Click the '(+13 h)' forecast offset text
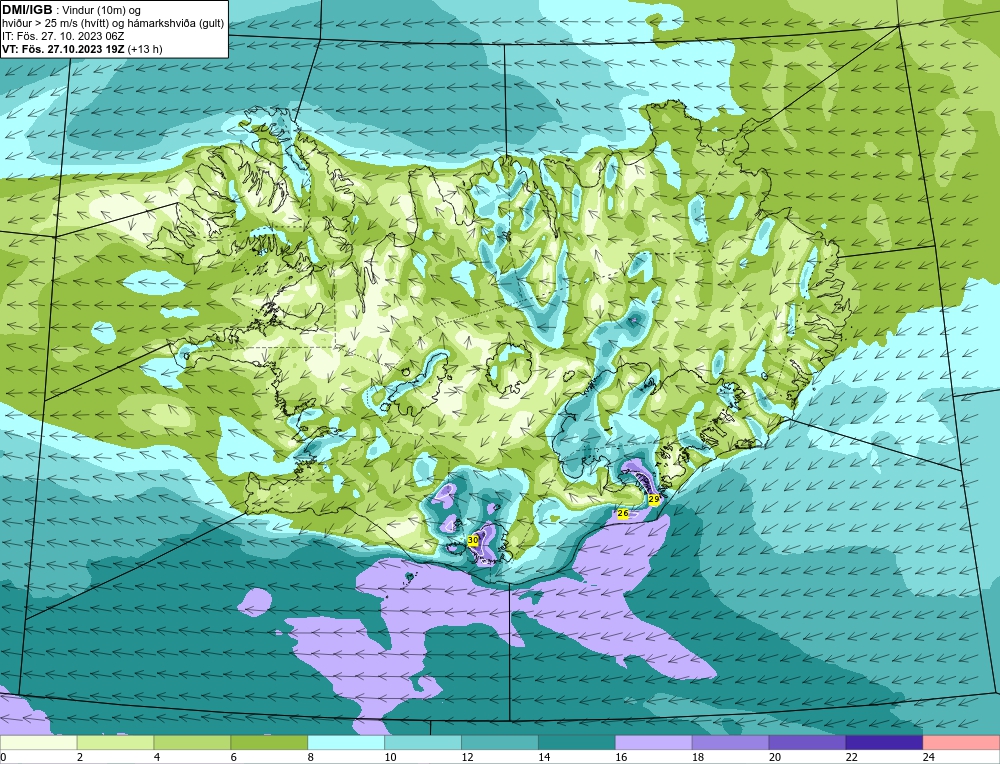The width and height of the screenshot is (1000, 764). pyautogui.click(x=145, y=49)
